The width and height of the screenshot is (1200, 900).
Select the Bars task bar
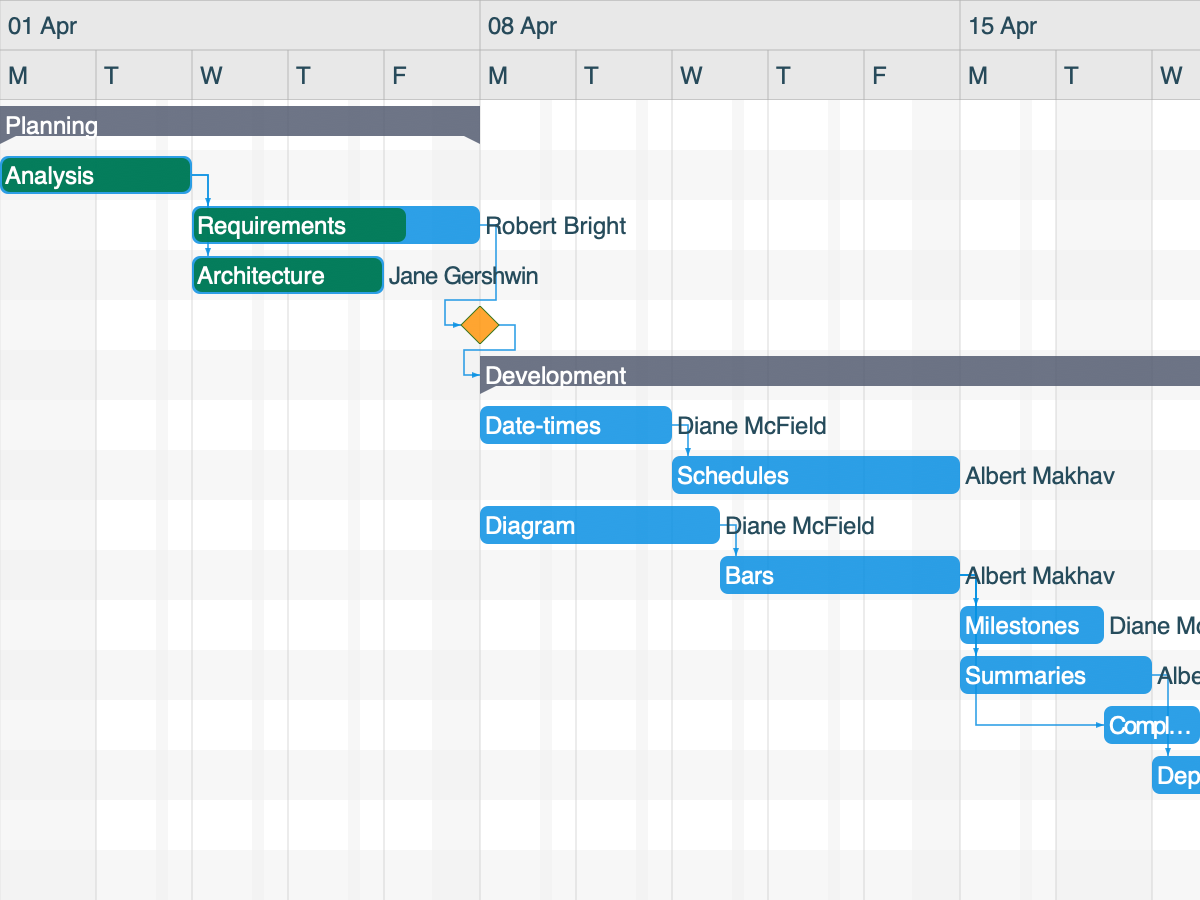[x=840, y=575]
